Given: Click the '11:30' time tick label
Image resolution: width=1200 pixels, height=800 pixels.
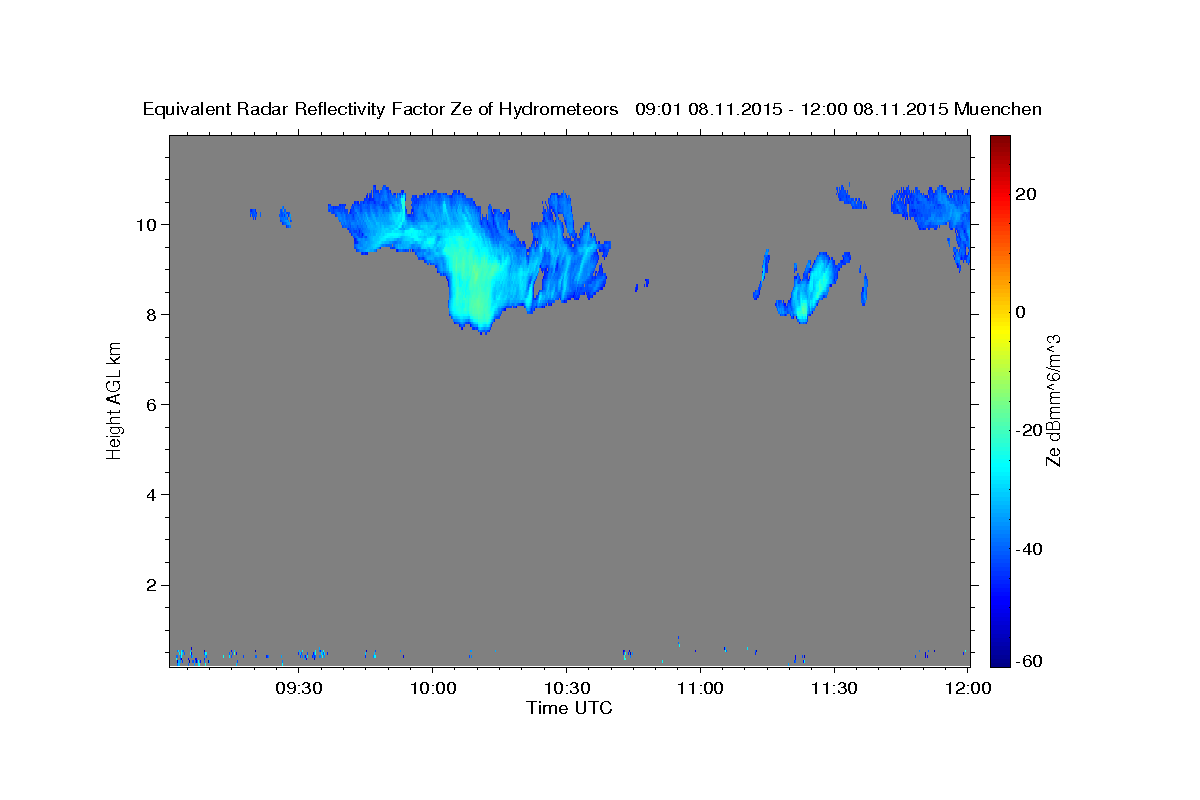Looking at the screenshot, I should [x=833, y=688].
